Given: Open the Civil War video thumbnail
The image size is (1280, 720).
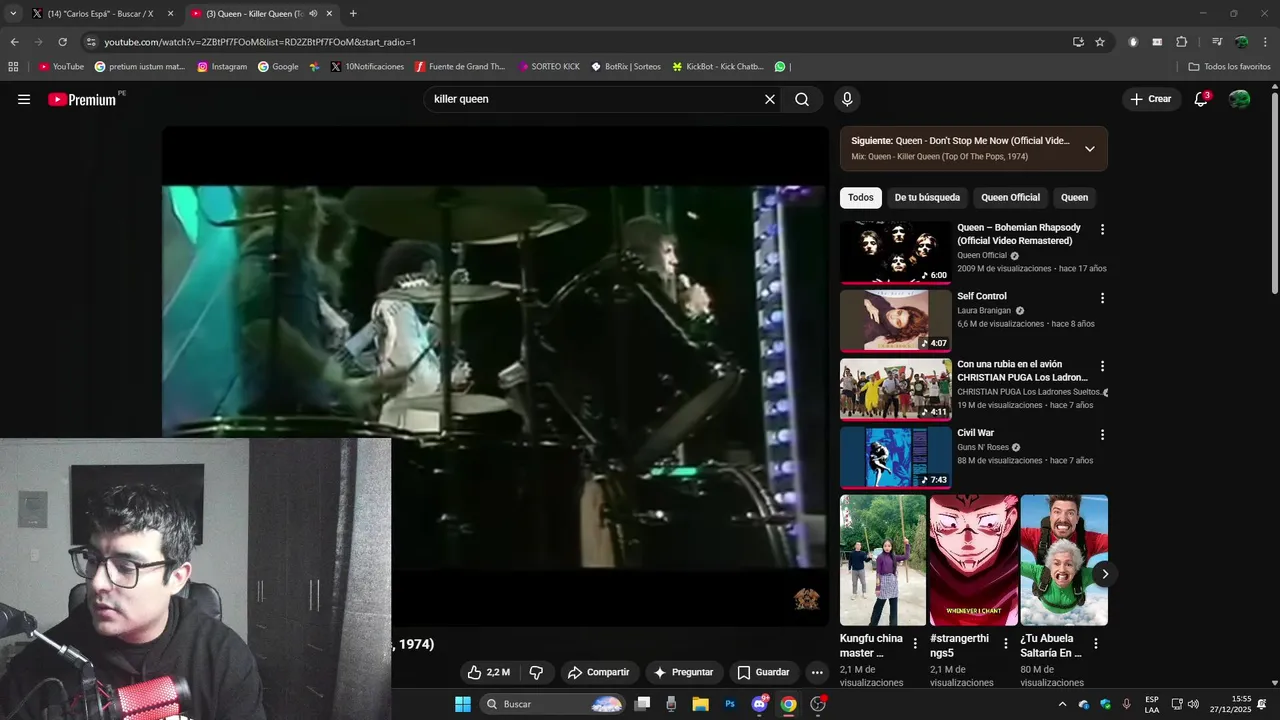Looking at the screenshot, I should [x=895, y=457].
